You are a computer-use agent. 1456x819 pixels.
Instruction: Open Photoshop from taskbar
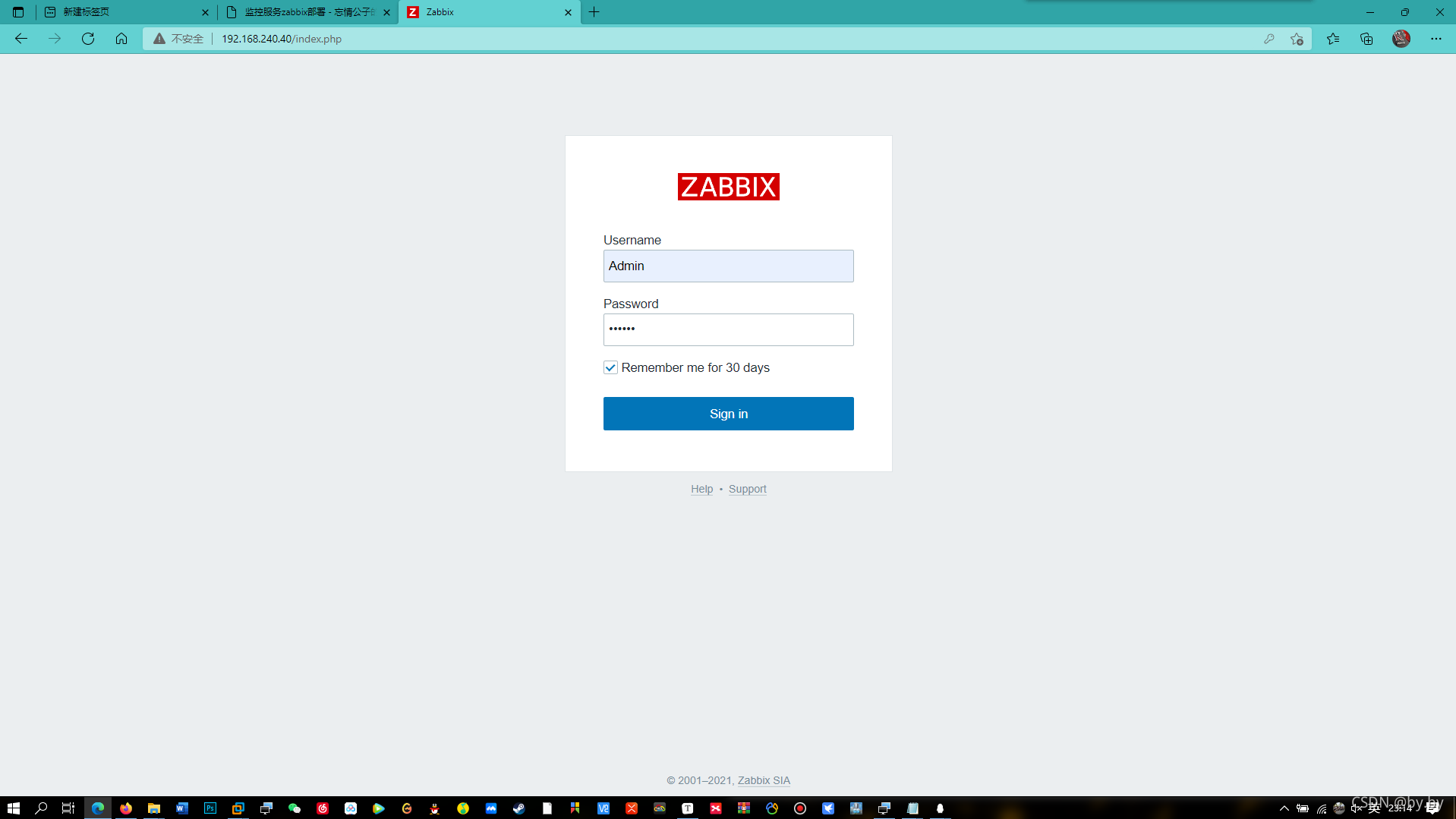(x=210, y=808)
